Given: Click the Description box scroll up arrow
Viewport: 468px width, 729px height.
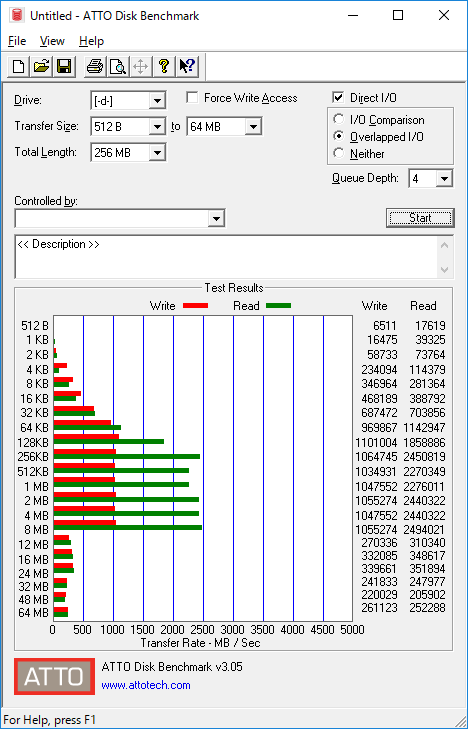Looking at the screenshot, I should (444, 245).
